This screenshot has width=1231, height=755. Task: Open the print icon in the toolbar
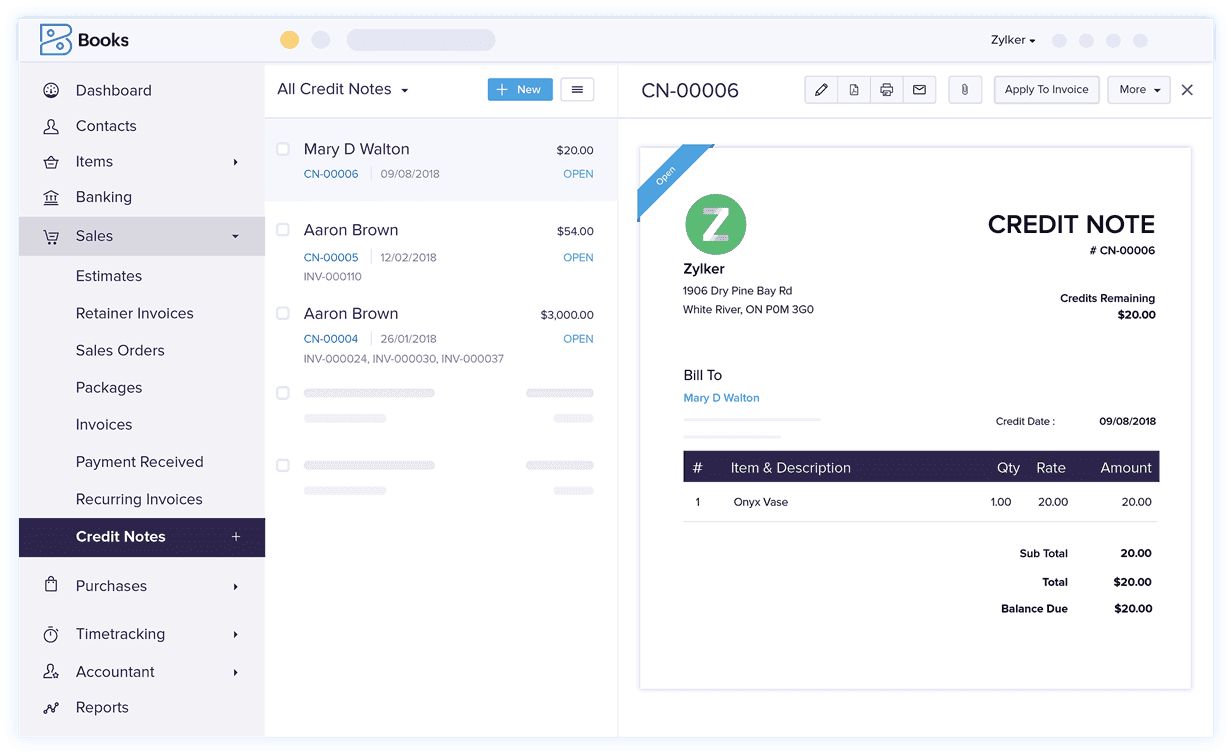pos(886,89)
